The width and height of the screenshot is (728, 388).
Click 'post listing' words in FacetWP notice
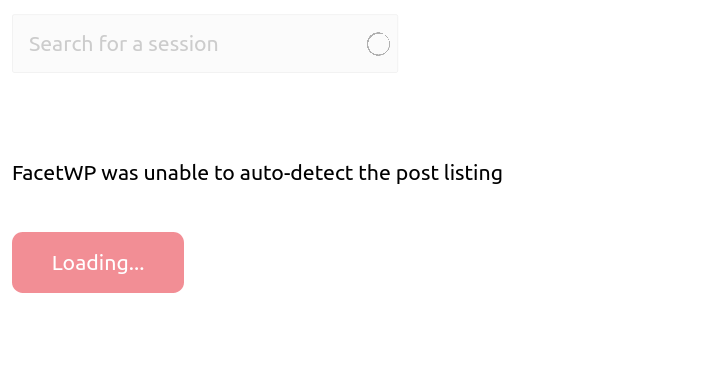pos(449,174)
